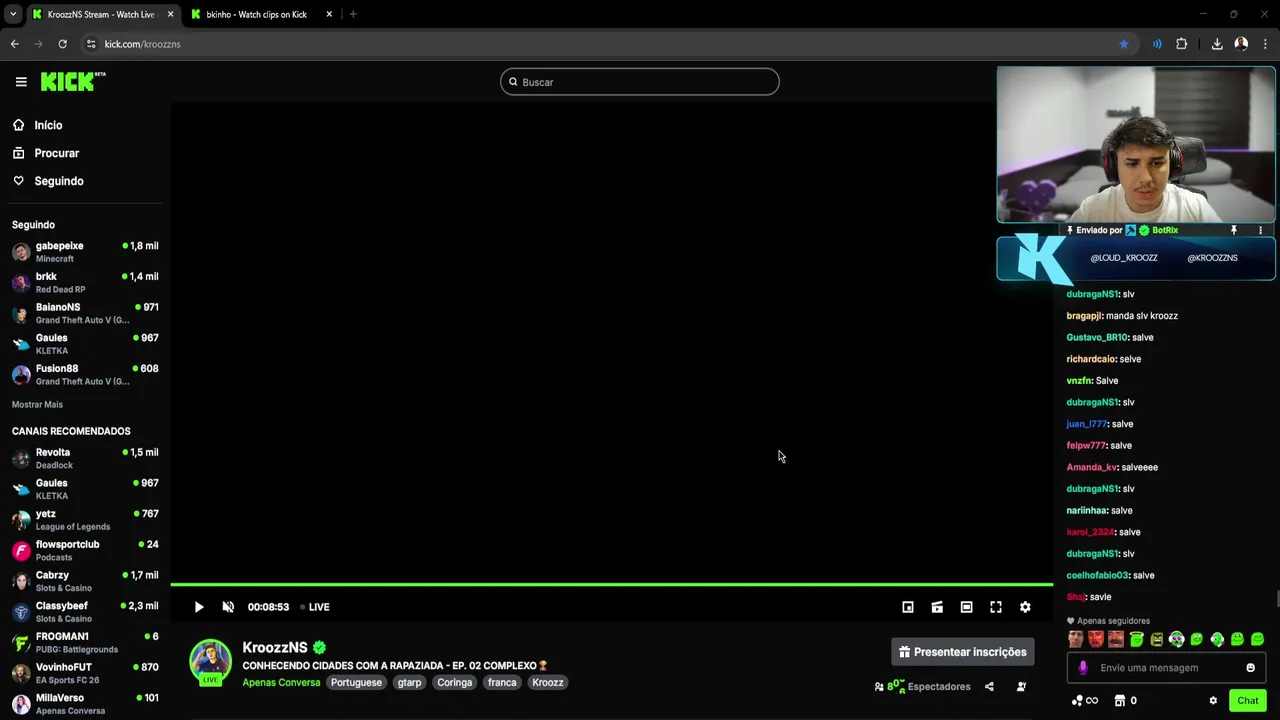Image resolution: width=1280 pixels, height=720 pixels.
Task: Open Fusion88 channel in sidebar
Action: (x=85, y=374)
